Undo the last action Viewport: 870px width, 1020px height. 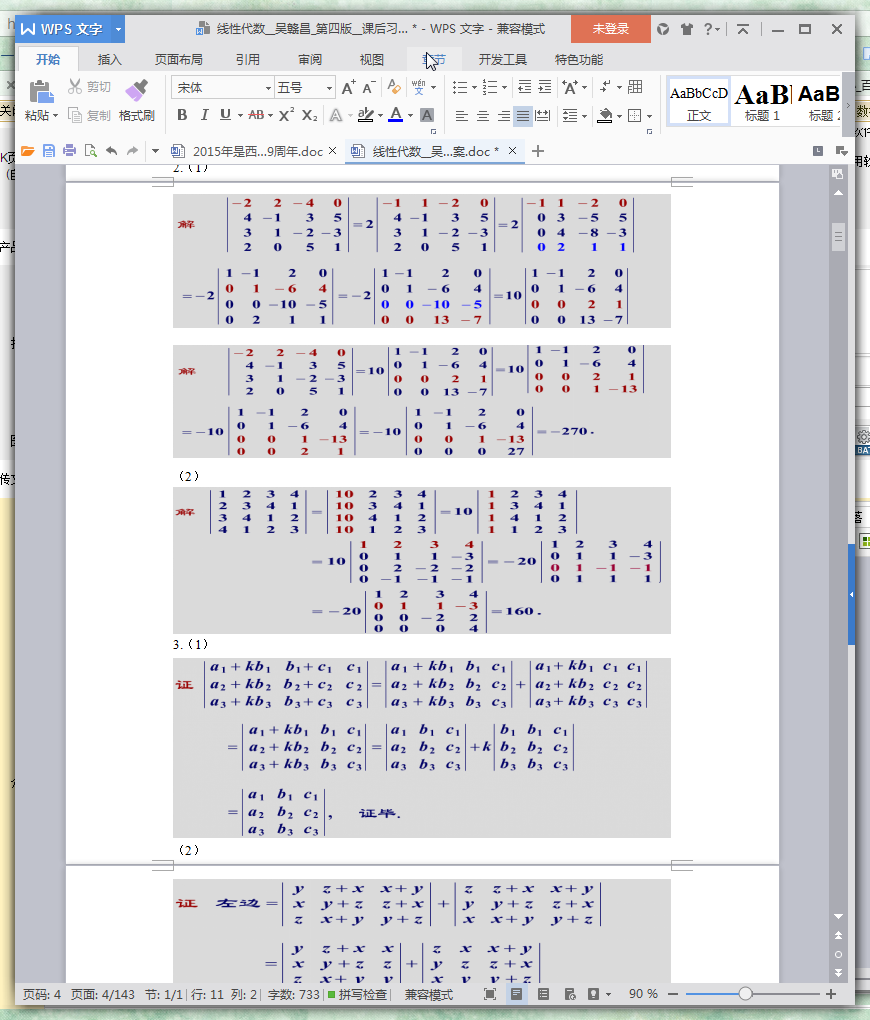(111, 151)
